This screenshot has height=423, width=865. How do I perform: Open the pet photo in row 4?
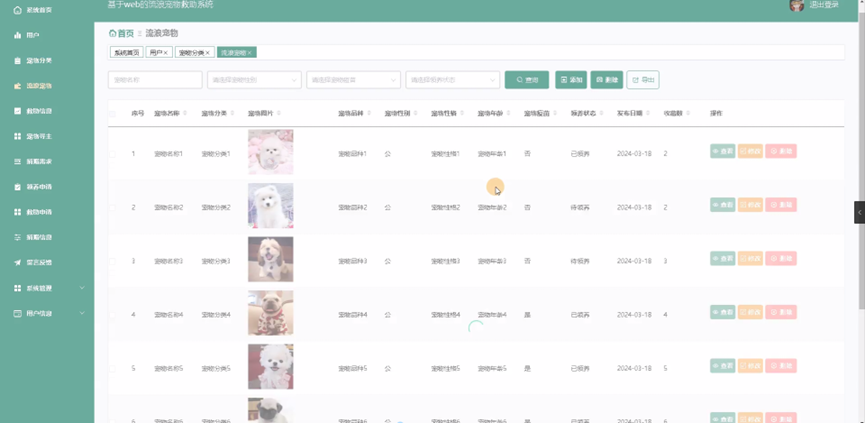[x=270, y=313]
